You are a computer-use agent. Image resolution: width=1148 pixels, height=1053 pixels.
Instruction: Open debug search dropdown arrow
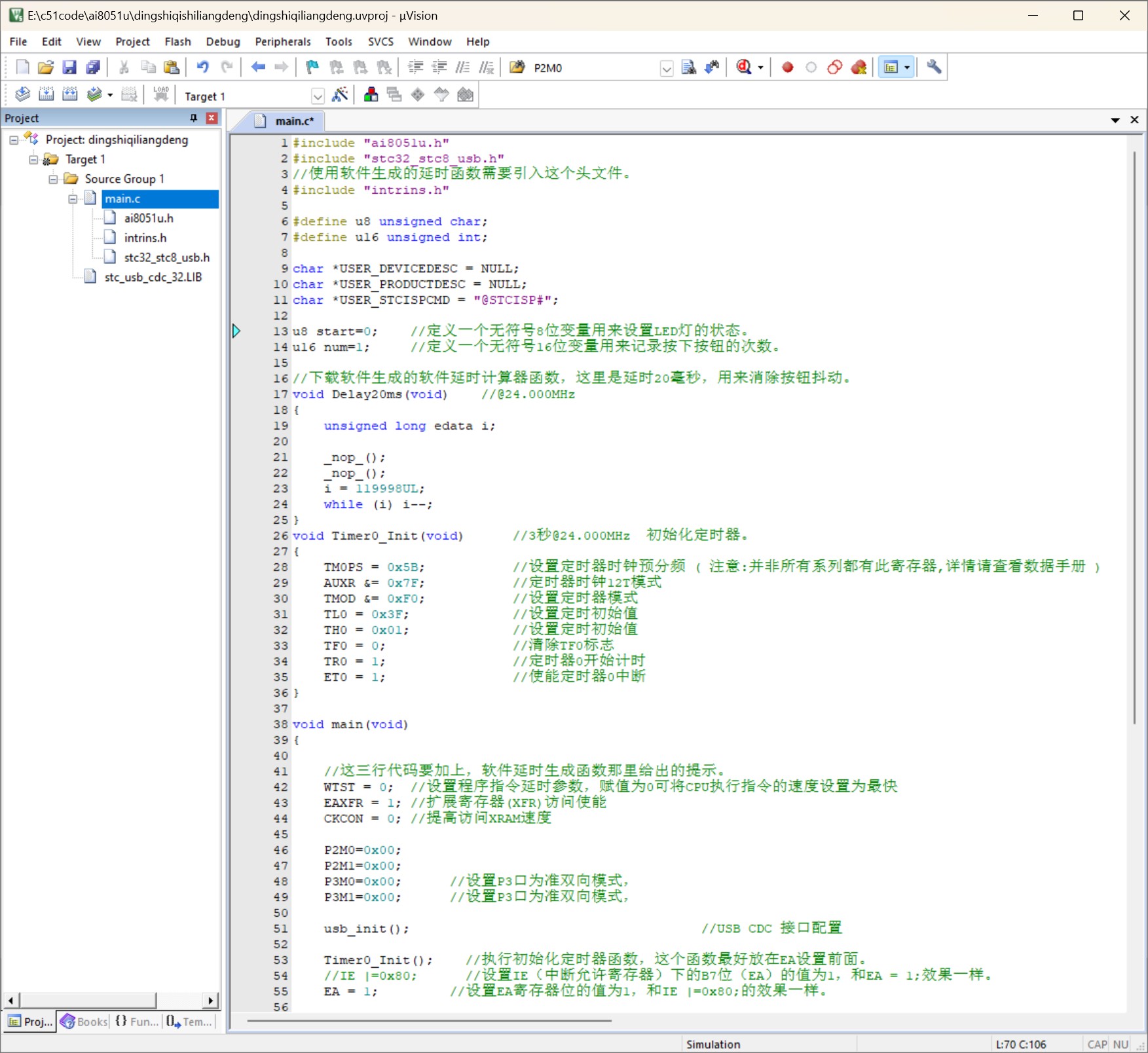tap(760, 67)
